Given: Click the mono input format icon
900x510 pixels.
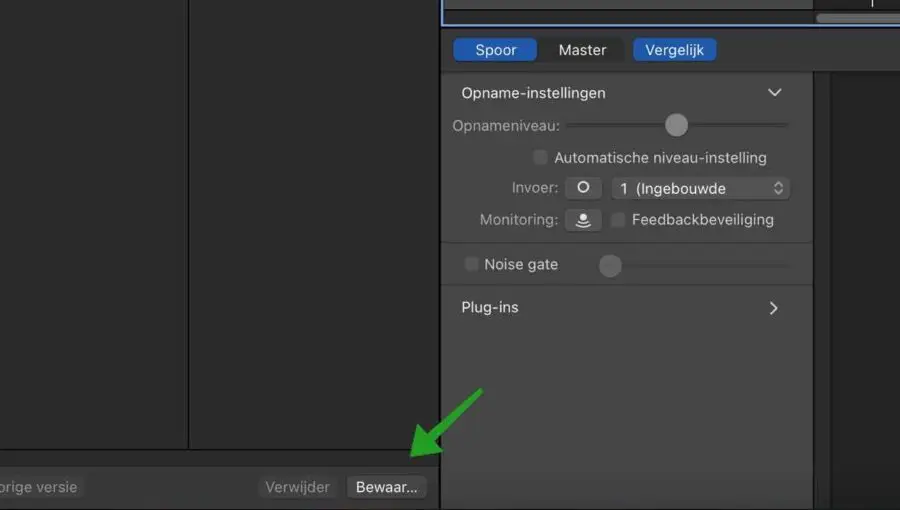Looking at the screenshot, I should (x=583, y=188).
